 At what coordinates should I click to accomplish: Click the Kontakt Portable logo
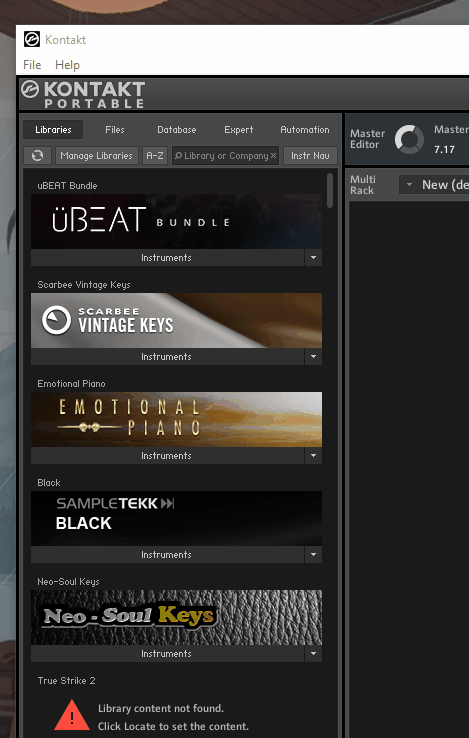click(83, 94)
